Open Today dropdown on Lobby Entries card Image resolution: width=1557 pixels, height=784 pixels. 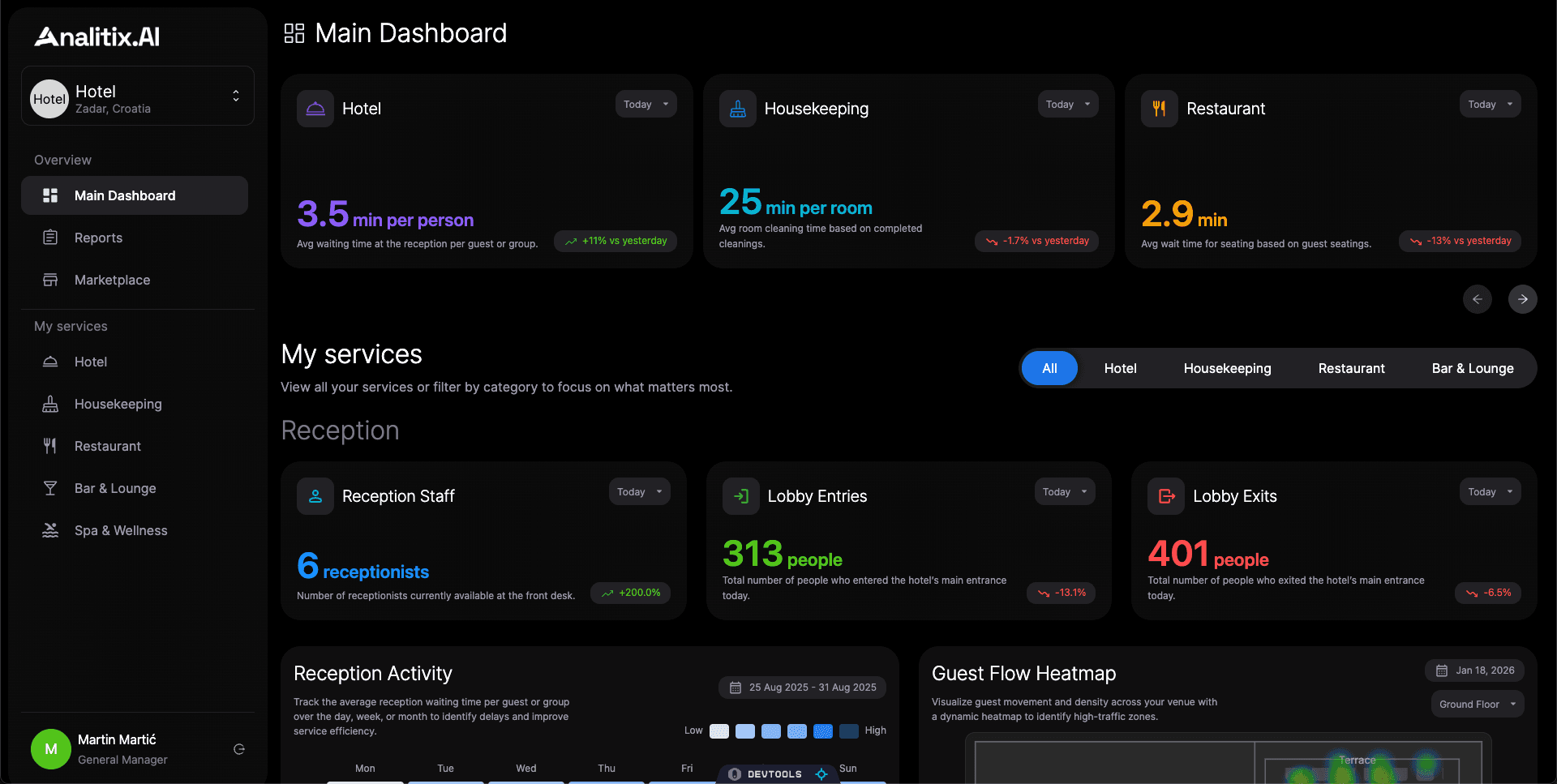1064,491
